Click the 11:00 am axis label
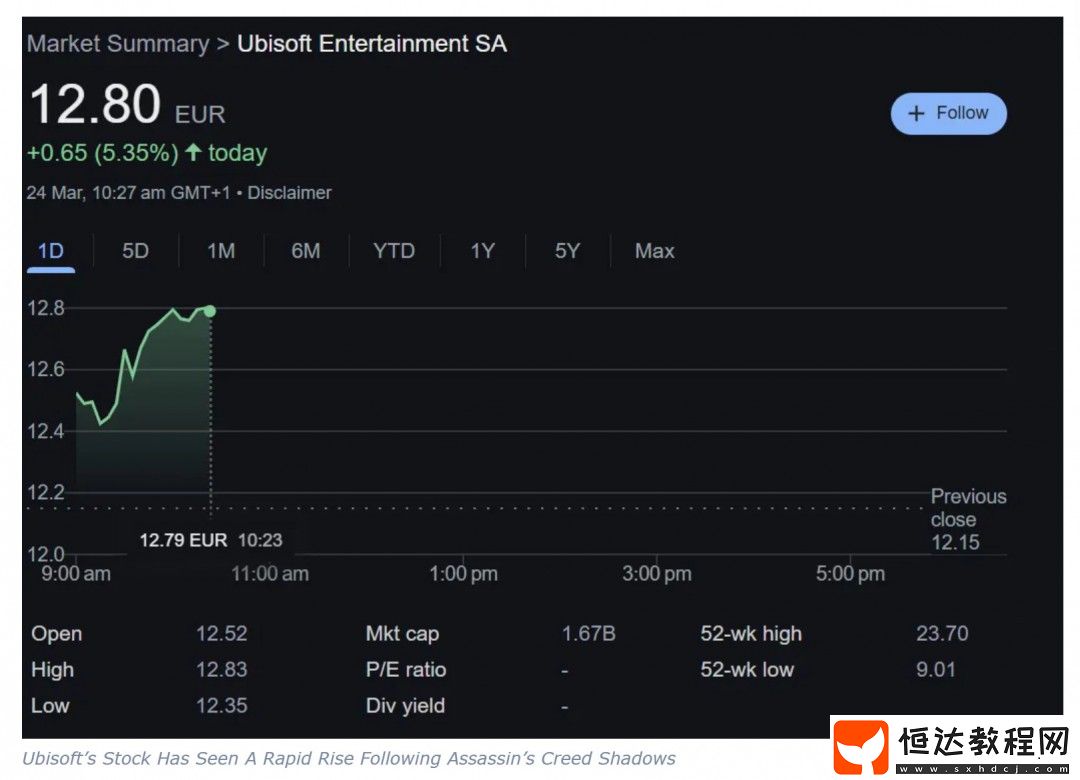The height and width of the screenshot is (780, 1080). pos(270,573)
